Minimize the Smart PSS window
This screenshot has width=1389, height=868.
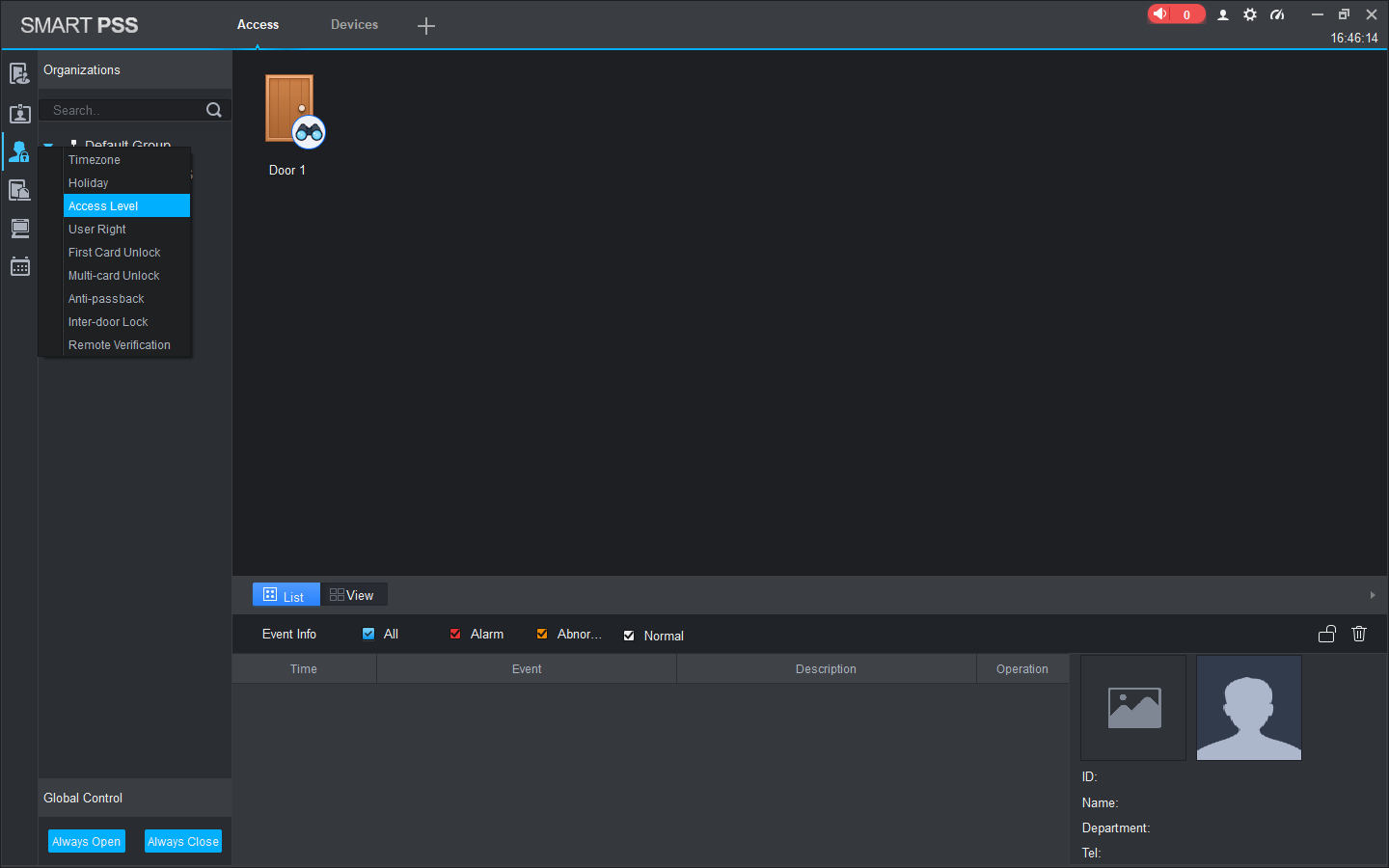coord(1317,14)
